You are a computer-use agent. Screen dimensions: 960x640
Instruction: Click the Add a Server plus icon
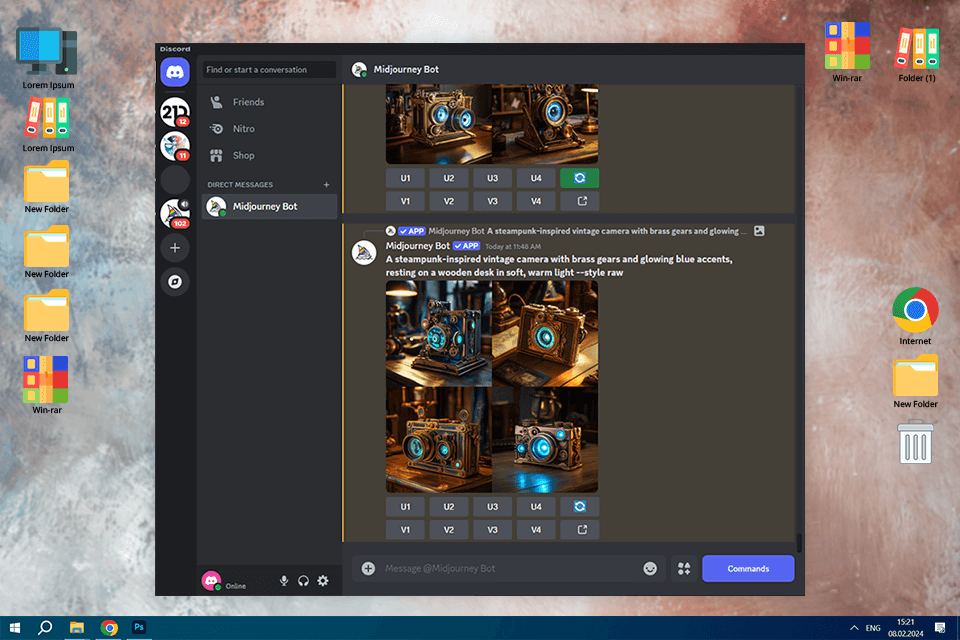175,248
